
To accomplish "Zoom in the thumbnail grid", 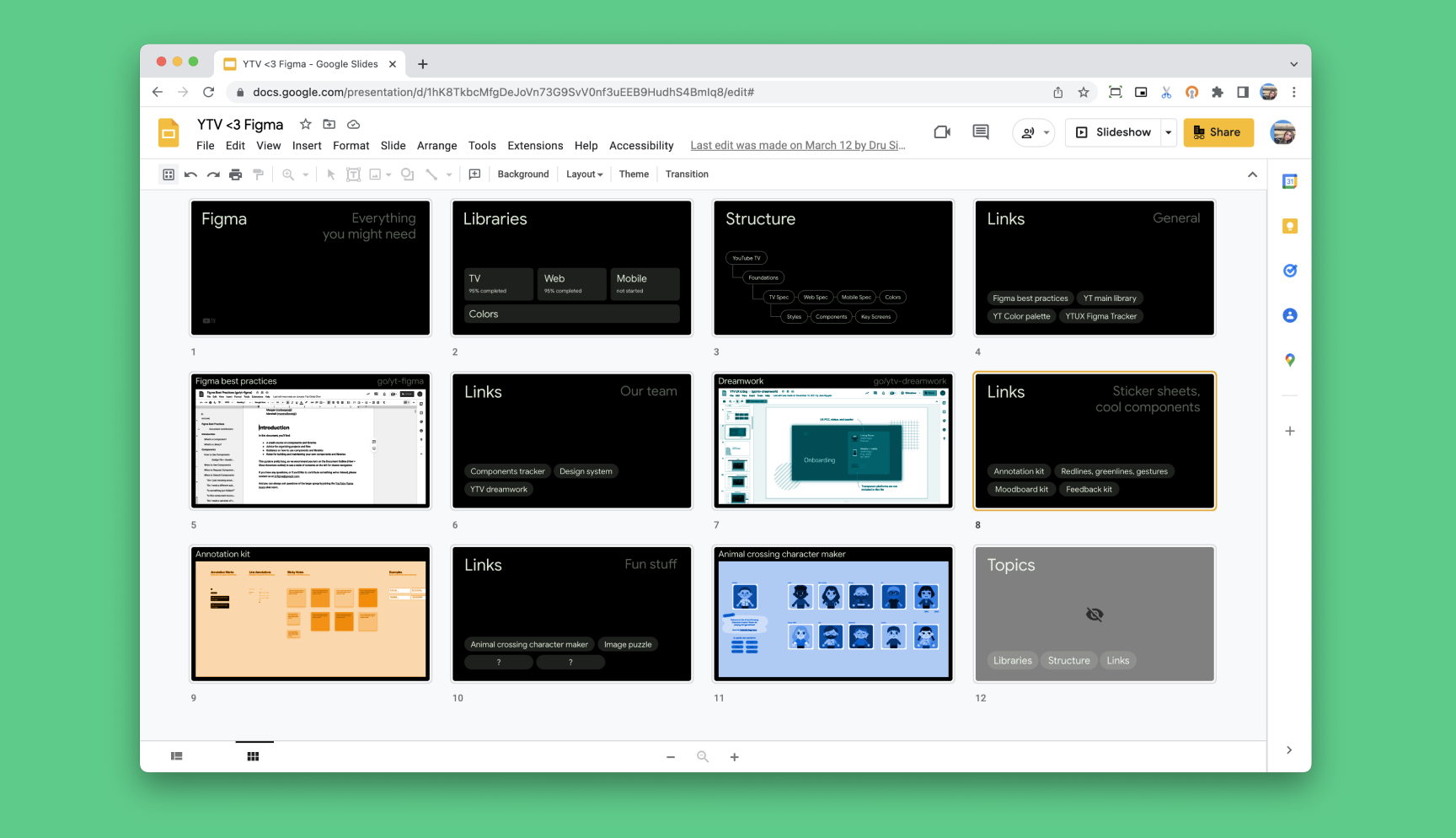I will click(735, 757).
